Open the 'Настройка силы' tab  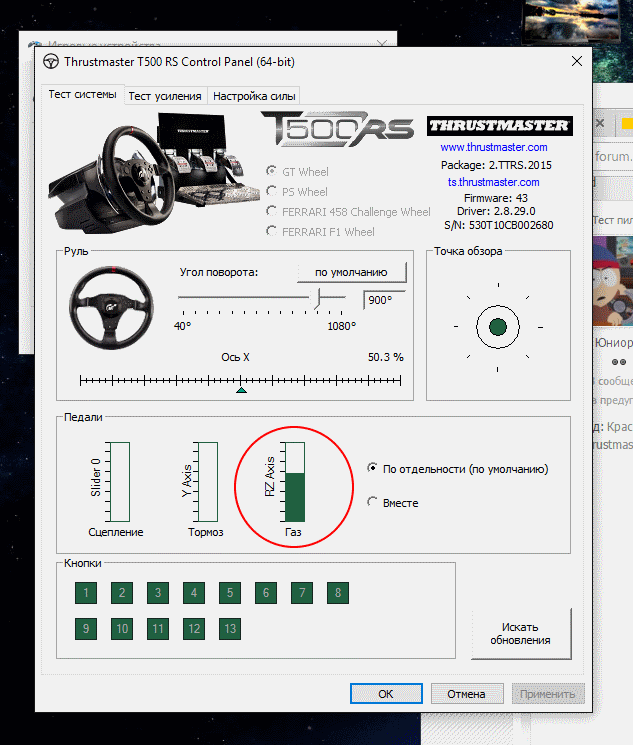(x=253, y=96)
